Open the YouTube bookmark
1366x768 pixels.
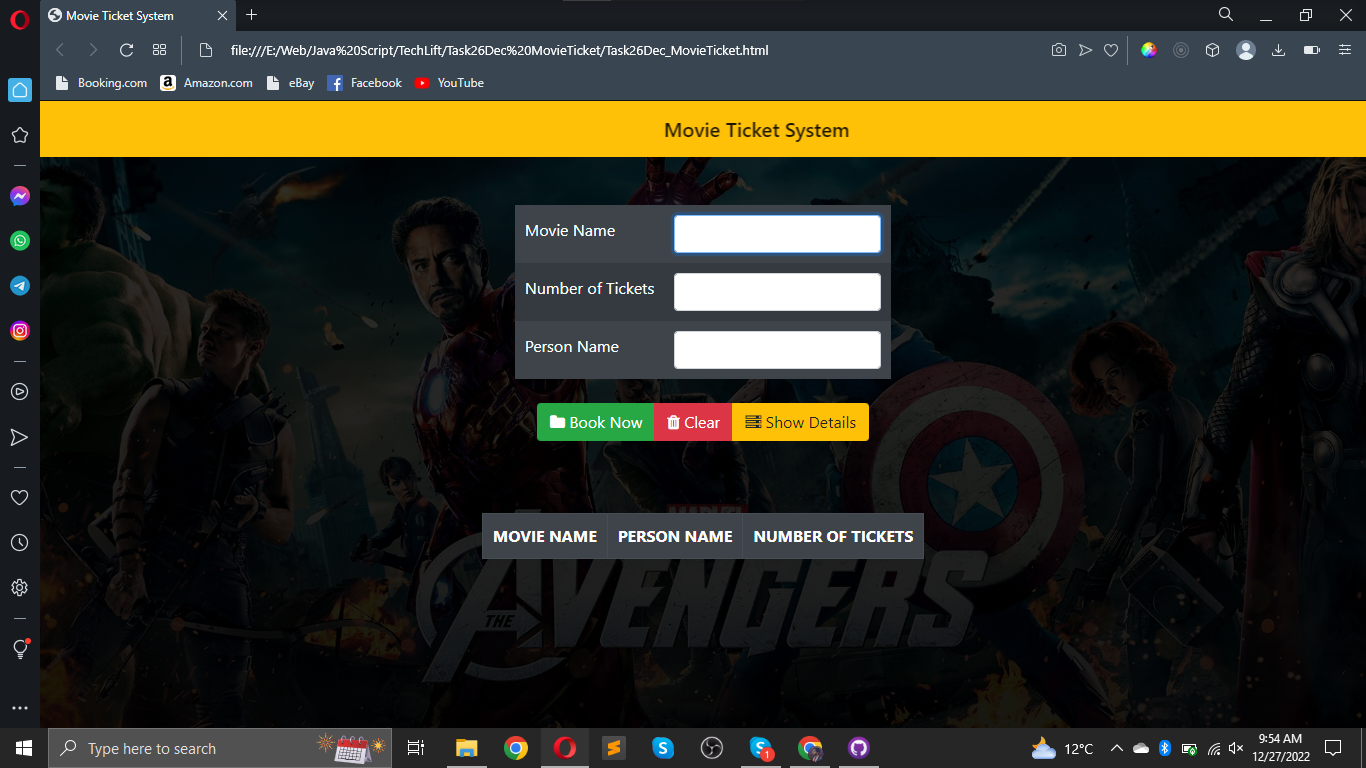(x=449, y=83)
